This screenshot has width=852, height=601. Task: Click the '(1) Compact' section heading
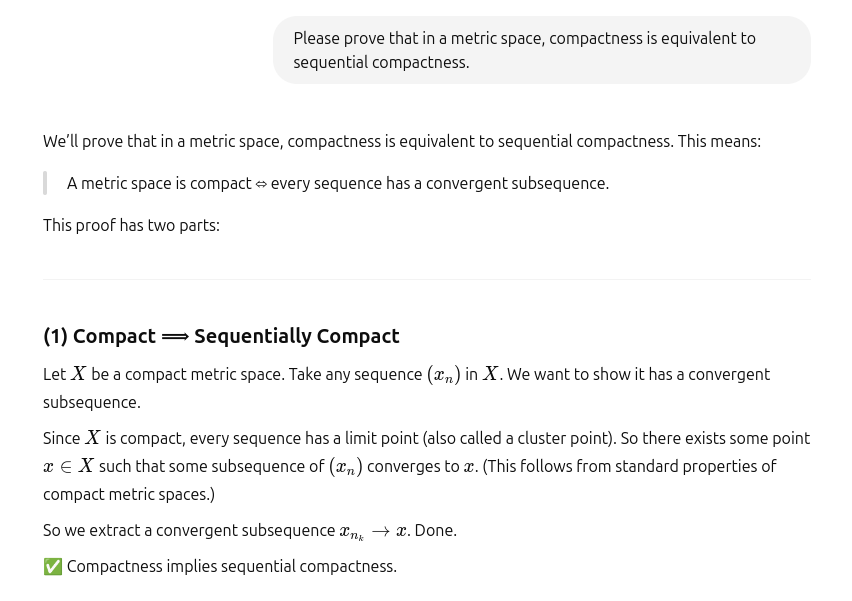(x=221, y=336)
